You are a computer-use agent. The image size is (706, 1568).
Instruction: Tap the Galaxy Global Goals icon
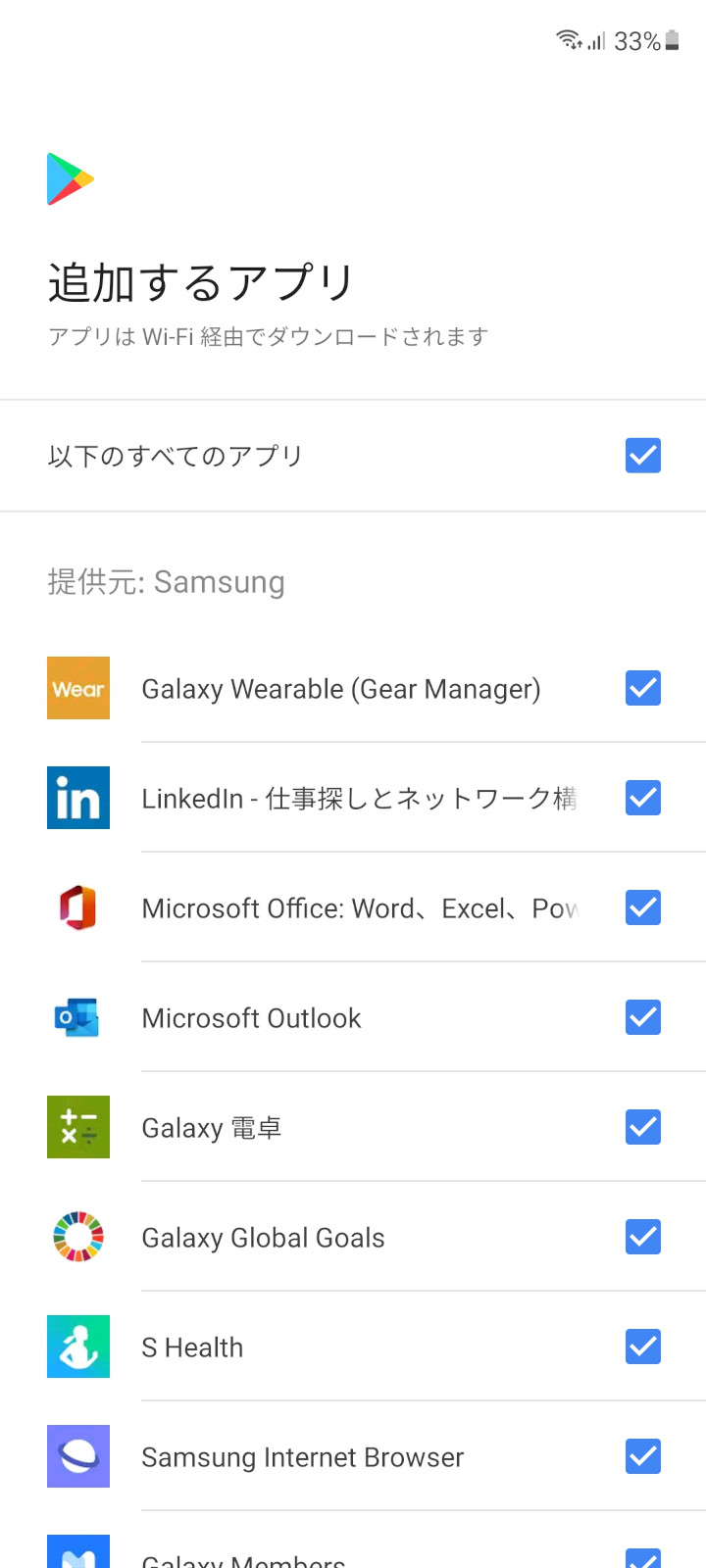[x=78, y=1237]
